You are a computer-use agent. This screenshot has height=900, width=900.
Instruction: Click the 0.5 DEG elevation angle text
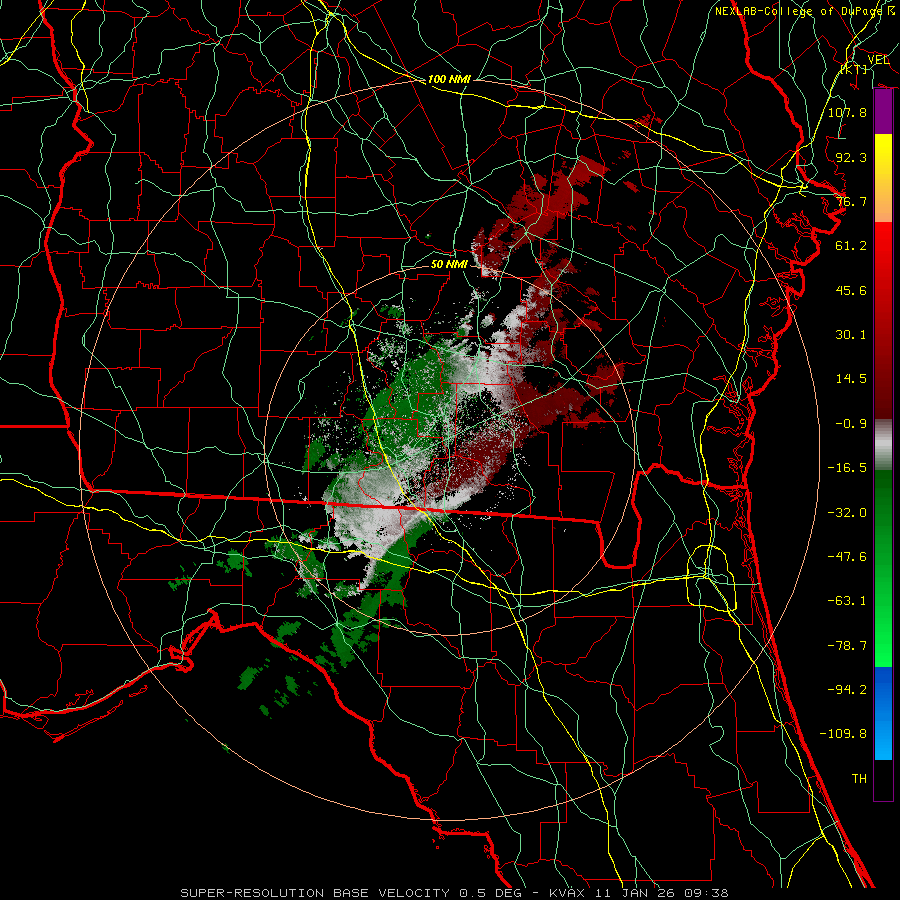pyautogui.click(x=491, y=893)
